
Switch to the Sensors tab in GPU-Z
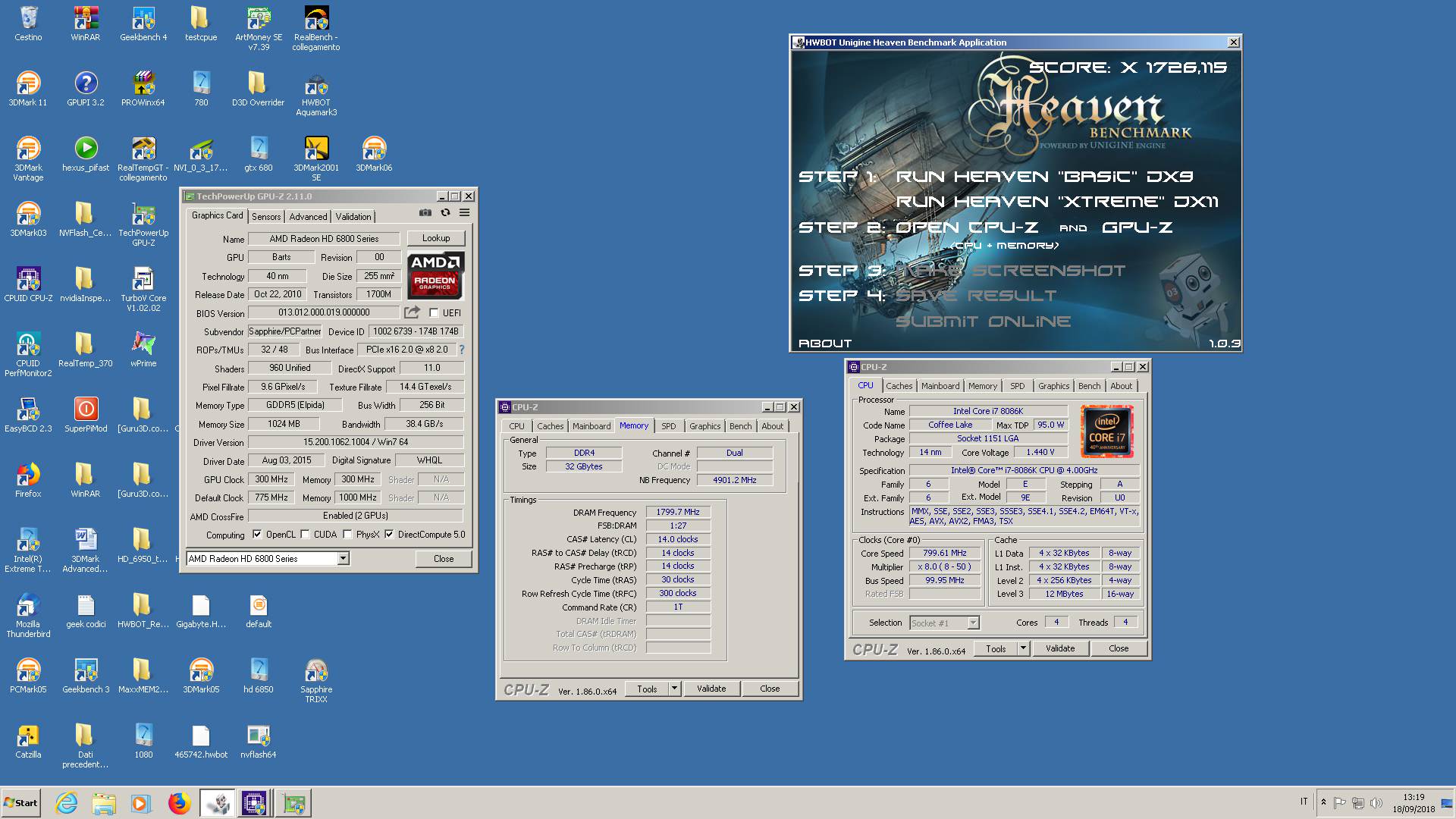[x=266, y=217]
